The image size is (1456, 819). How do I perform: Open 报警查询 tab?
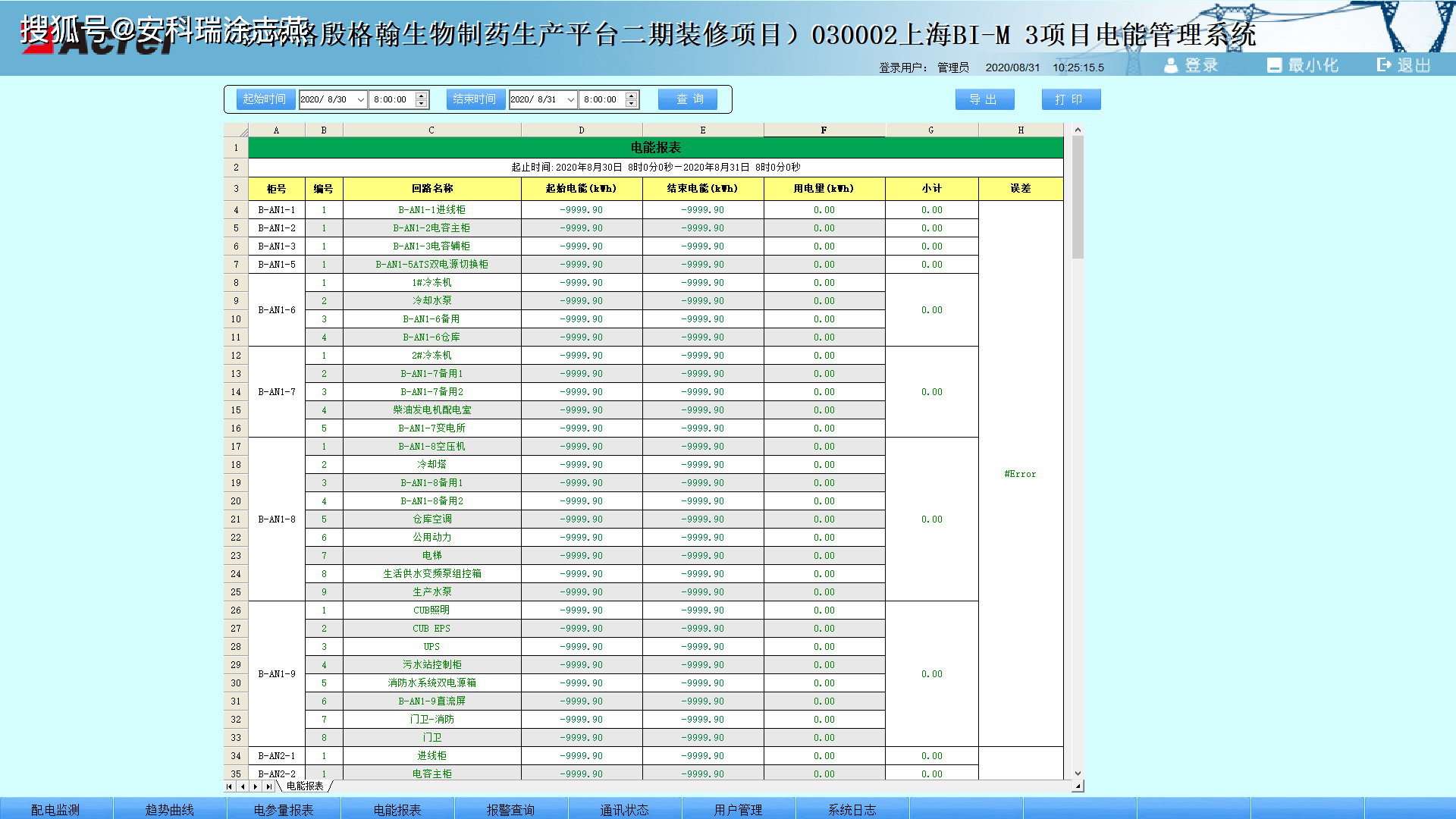pyautogui.click(x=511, y=809)
